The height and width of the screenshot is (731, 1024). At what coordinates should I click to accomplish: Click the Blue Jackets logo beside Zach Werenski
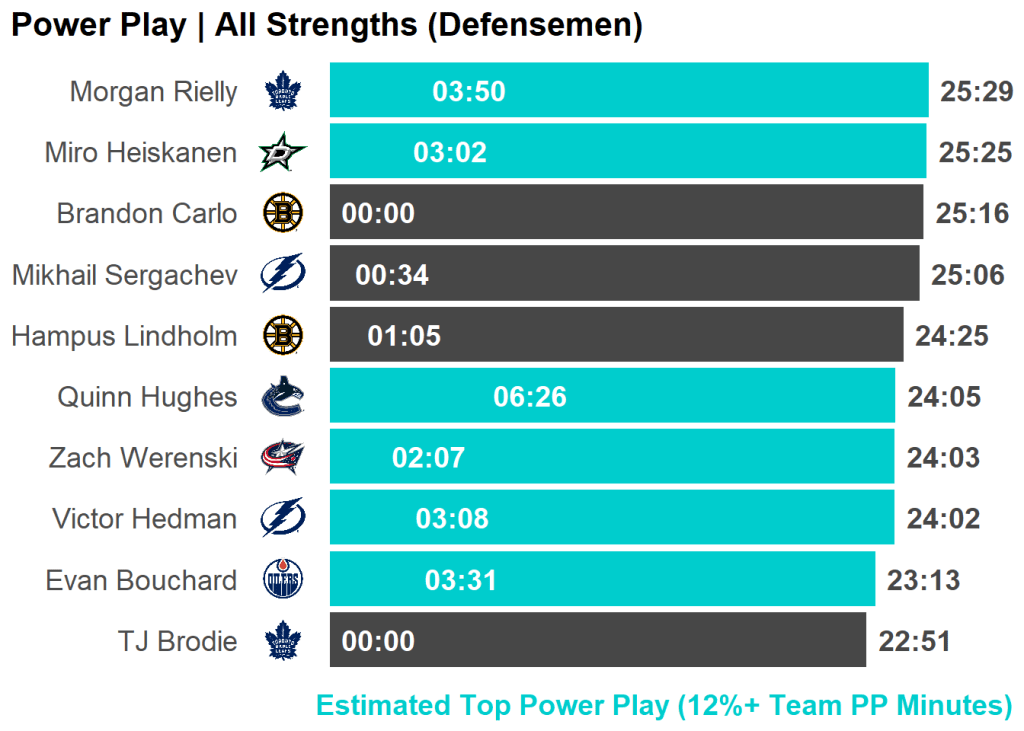click(283, 458)
